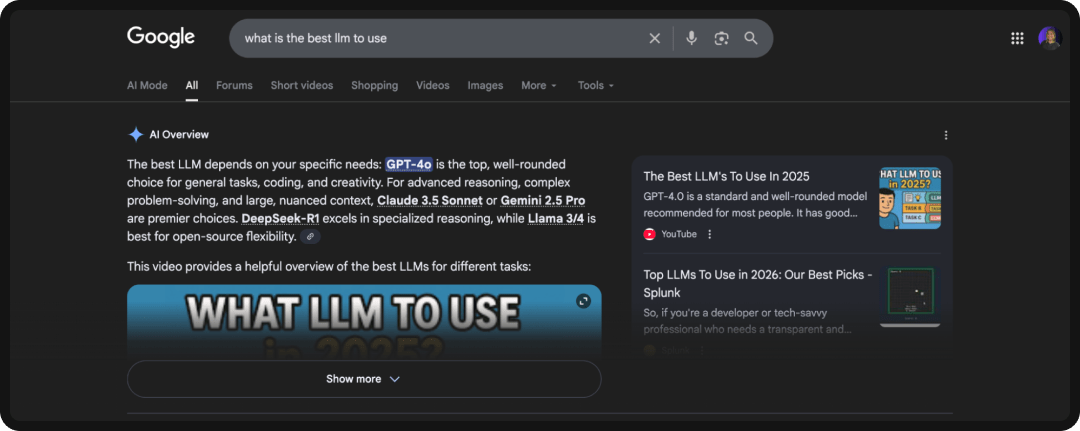Screen dimensions: 1080x431
Task: Open The Best LLM's To Use In 2025
Action: pos(727,176)
